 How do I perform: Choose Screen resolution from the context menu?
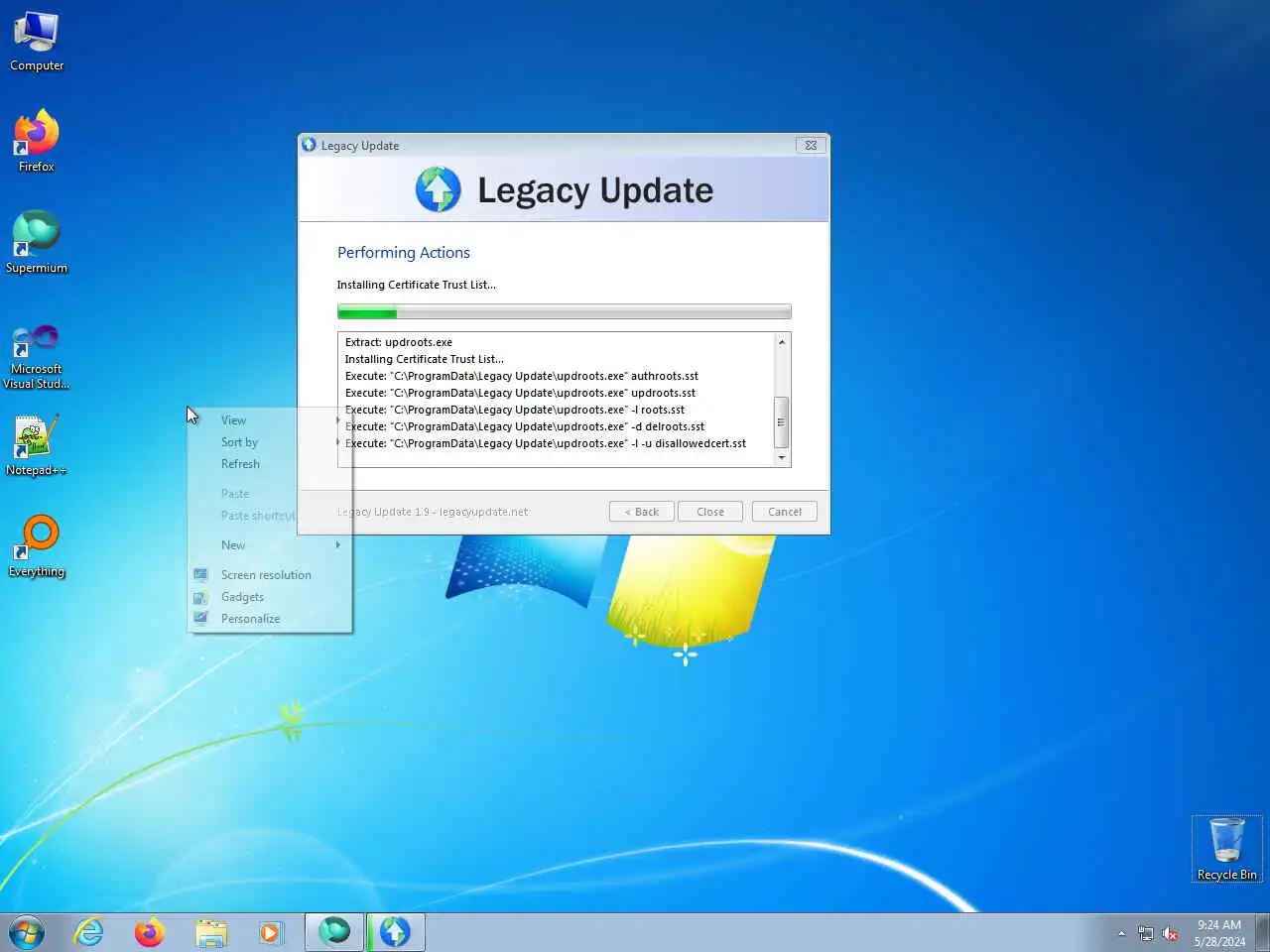[x=270, y=575]
